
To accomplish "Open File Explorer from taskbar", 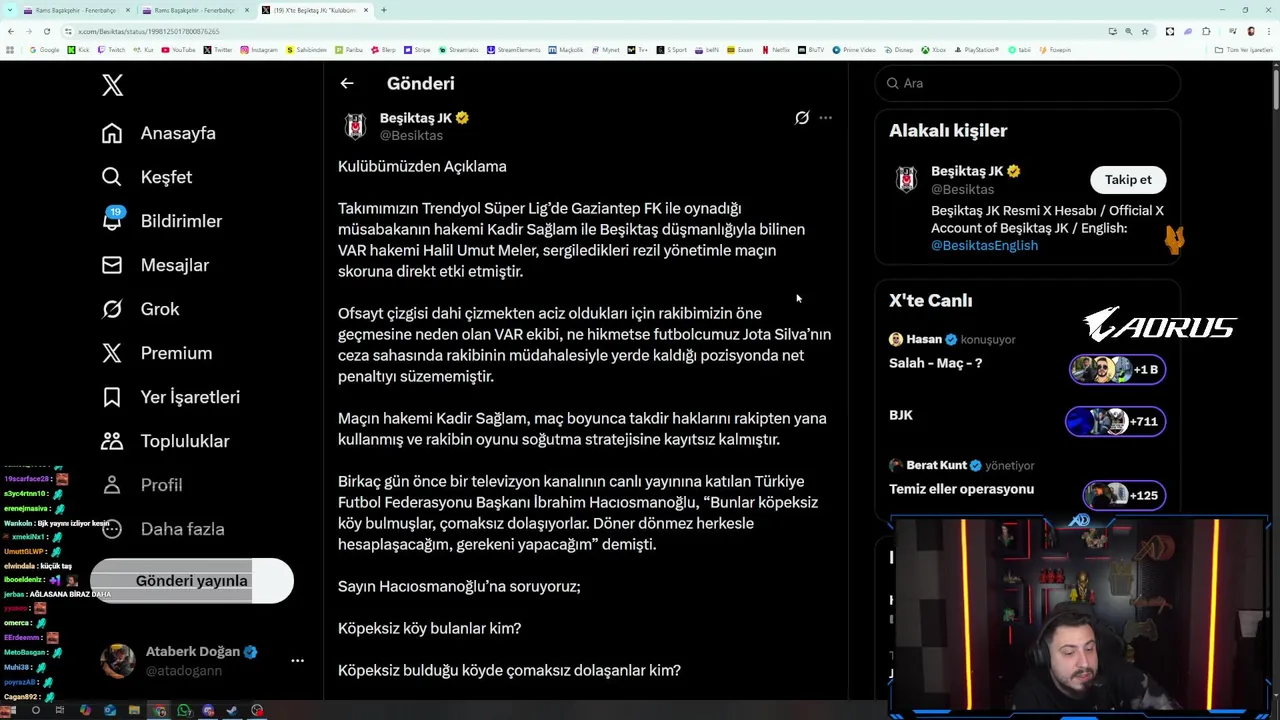I will pyautogui.click(x=134, y=710).
